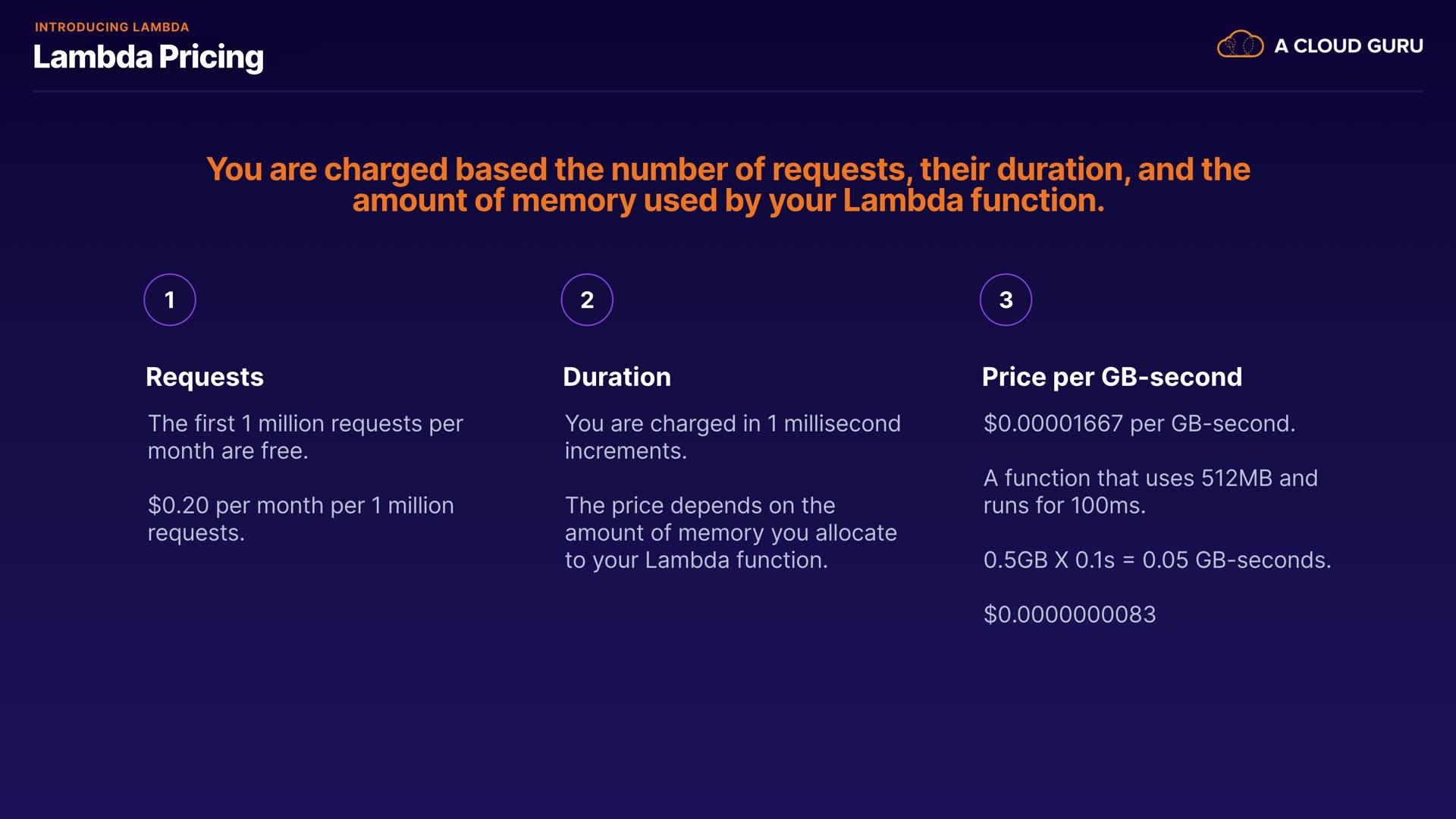Click the "512MB and runs for 100ms" text

1150,491
